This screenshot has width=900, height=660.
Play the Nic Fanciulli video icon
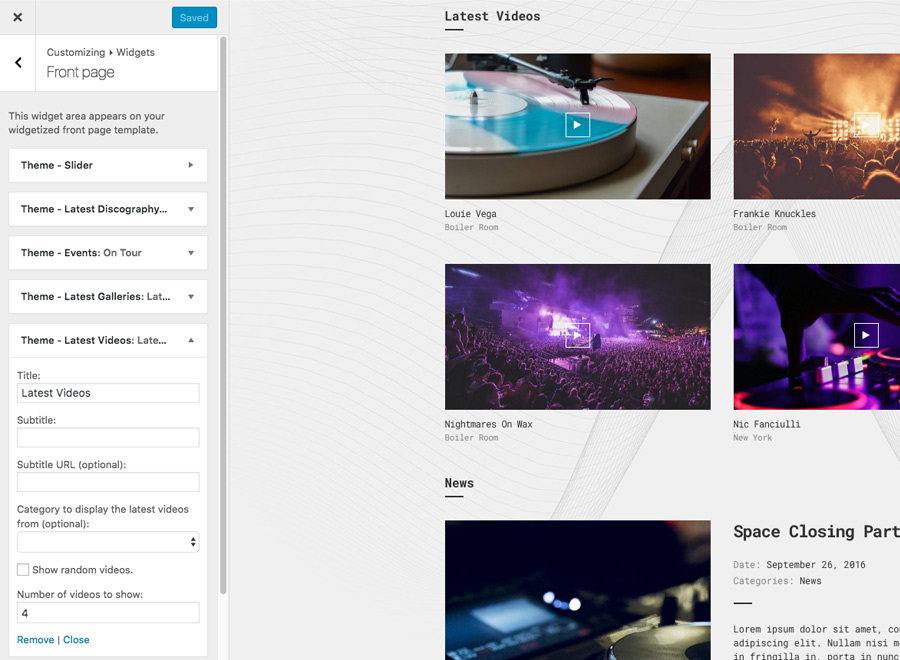click(866, 336)
